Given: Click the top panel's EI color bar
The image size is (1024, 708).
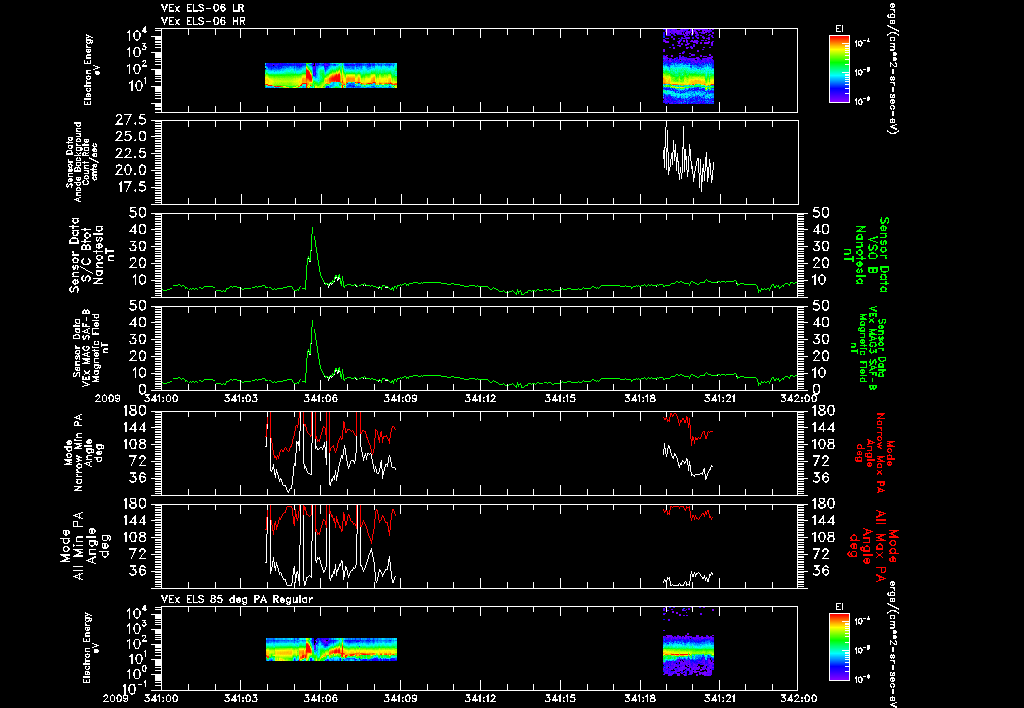Looking at the screenshot, I should pyautogui.click(x=839, y=69).
